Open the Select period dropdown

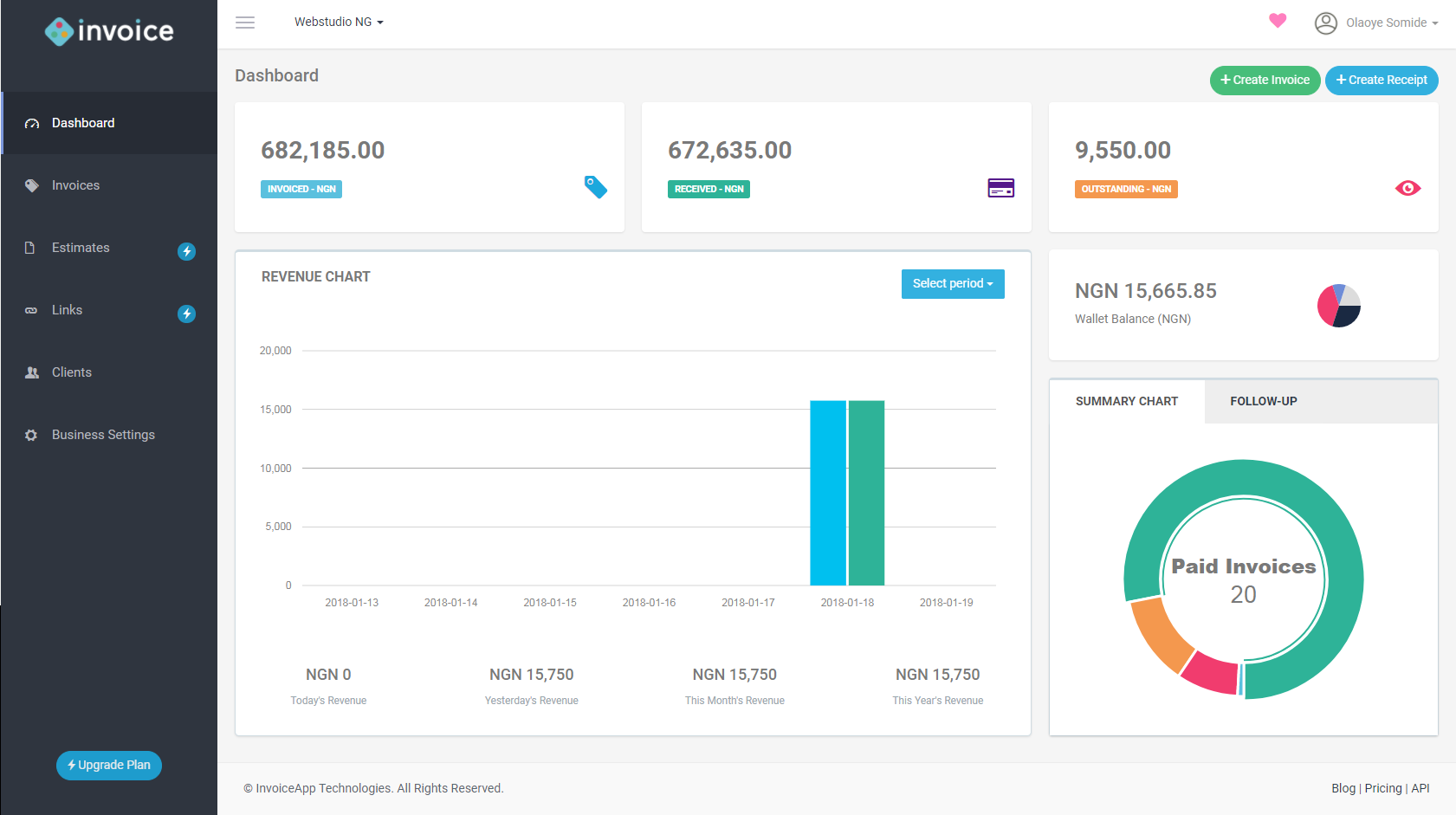[953, 283]
